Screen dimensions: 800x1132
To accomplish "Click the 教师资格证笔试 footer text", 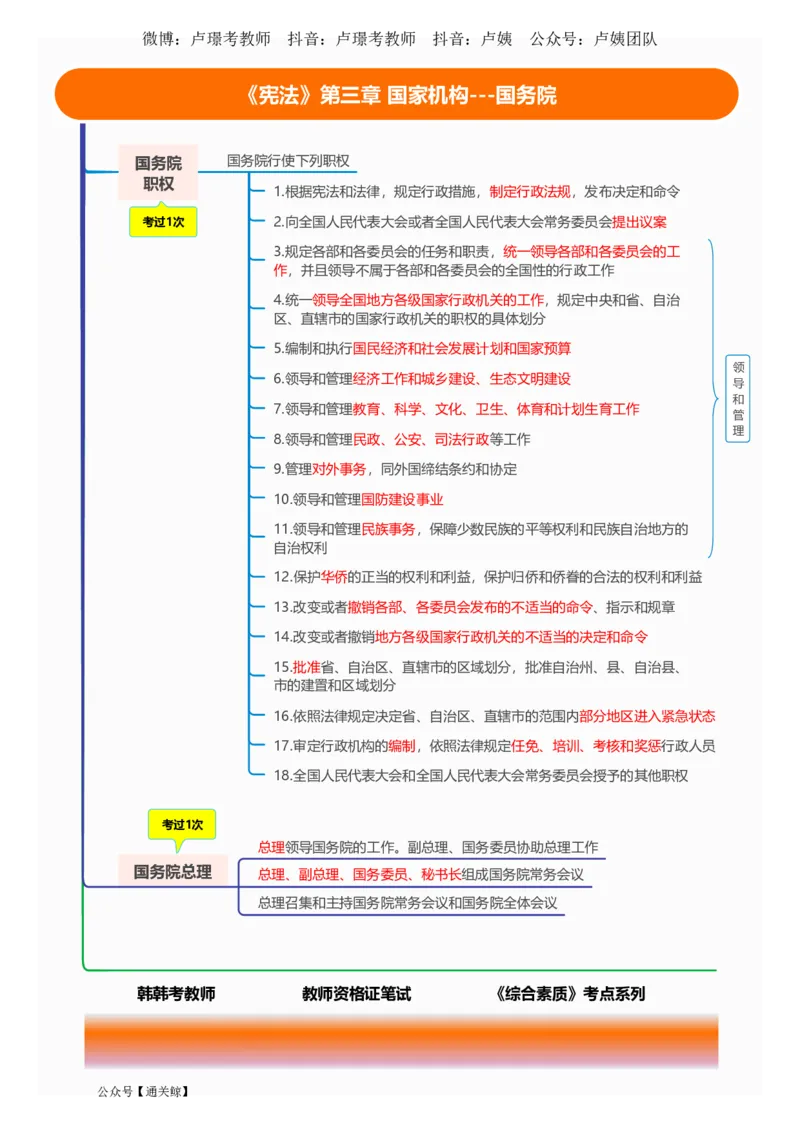I will [x=357, y=994].
